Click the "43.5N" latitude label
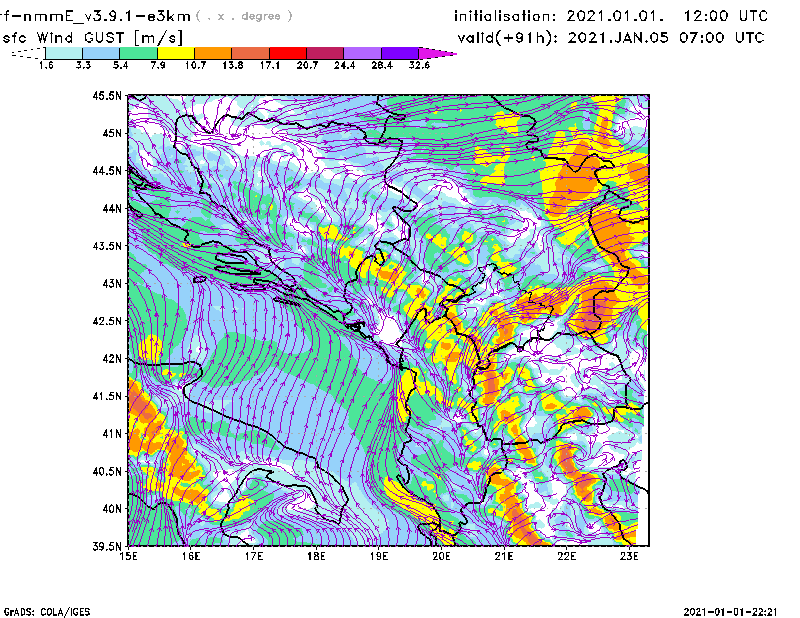 [107, 246]
